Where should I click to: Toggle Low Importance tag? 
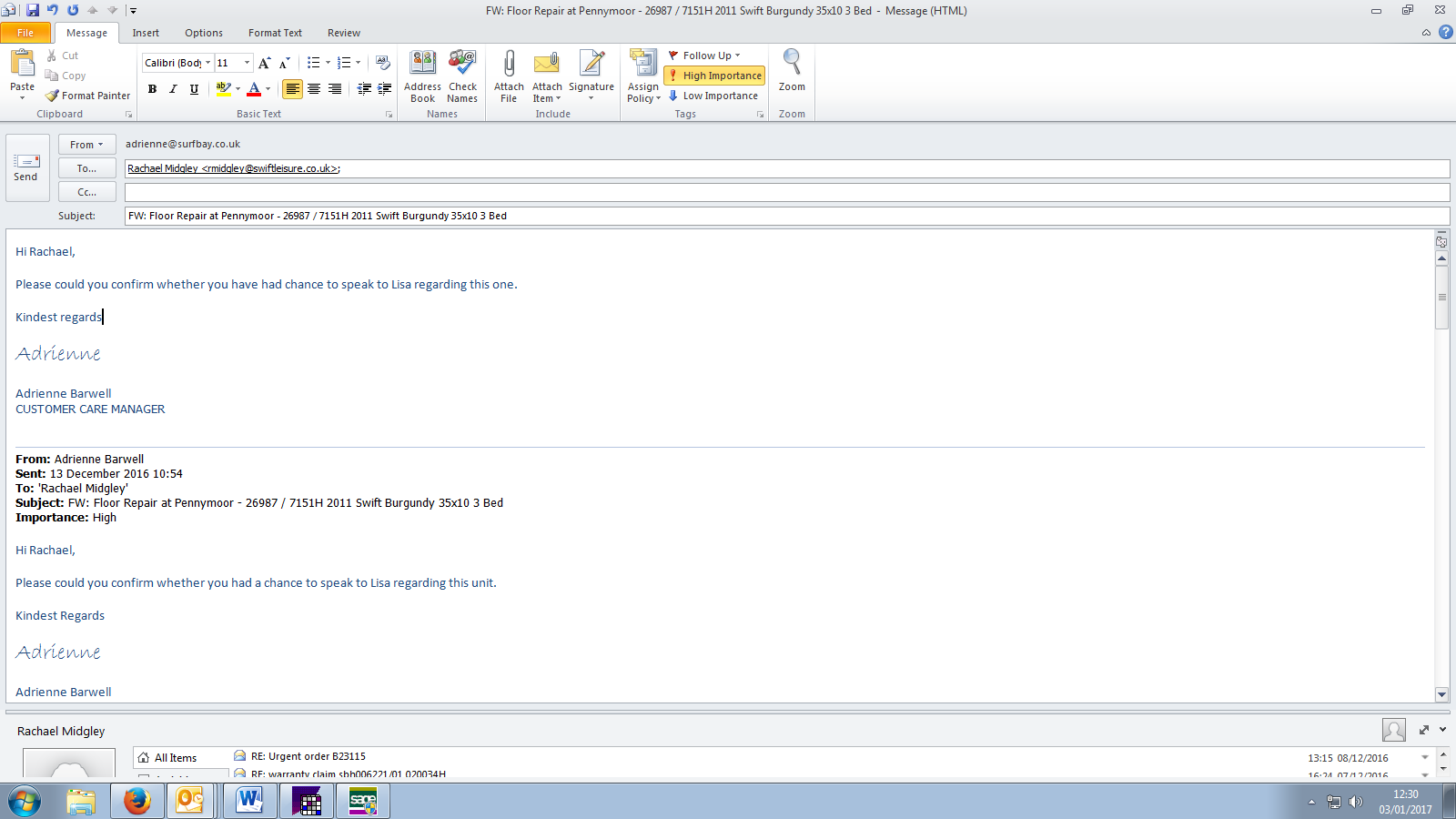point(713,96)
